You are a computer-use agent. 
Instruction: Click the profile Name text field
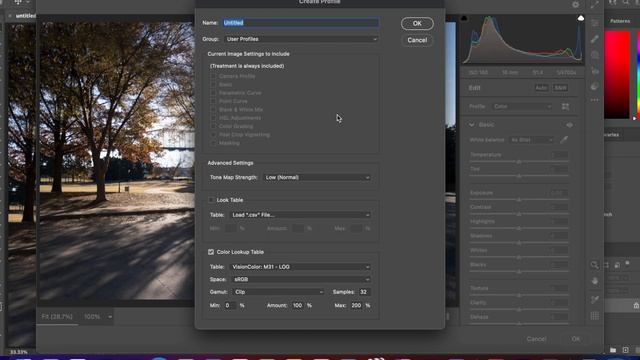(301, 23)
